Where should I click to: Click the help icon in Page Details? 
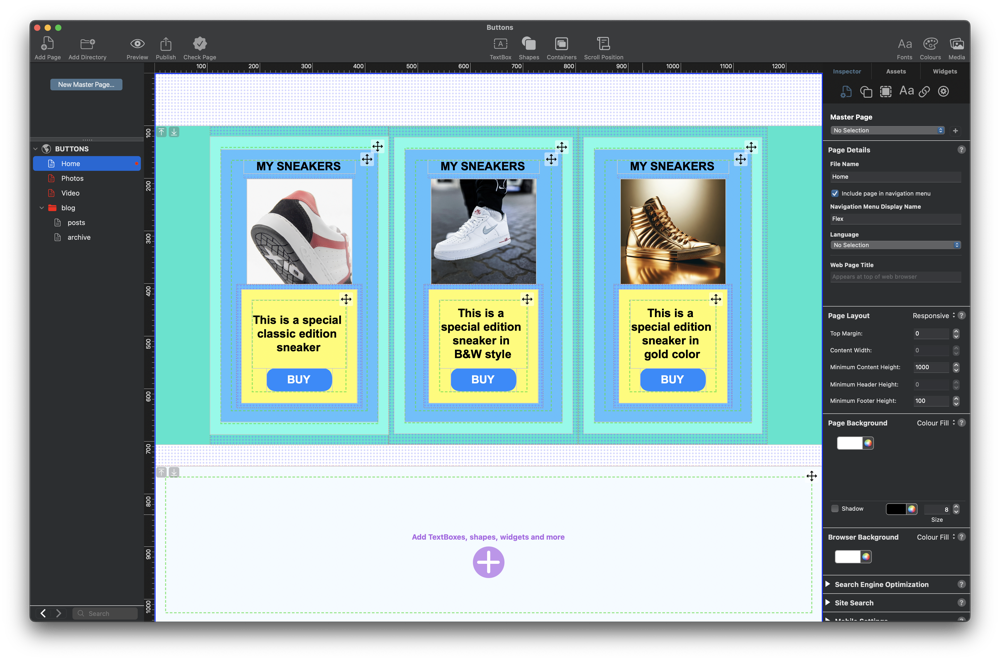961,150
